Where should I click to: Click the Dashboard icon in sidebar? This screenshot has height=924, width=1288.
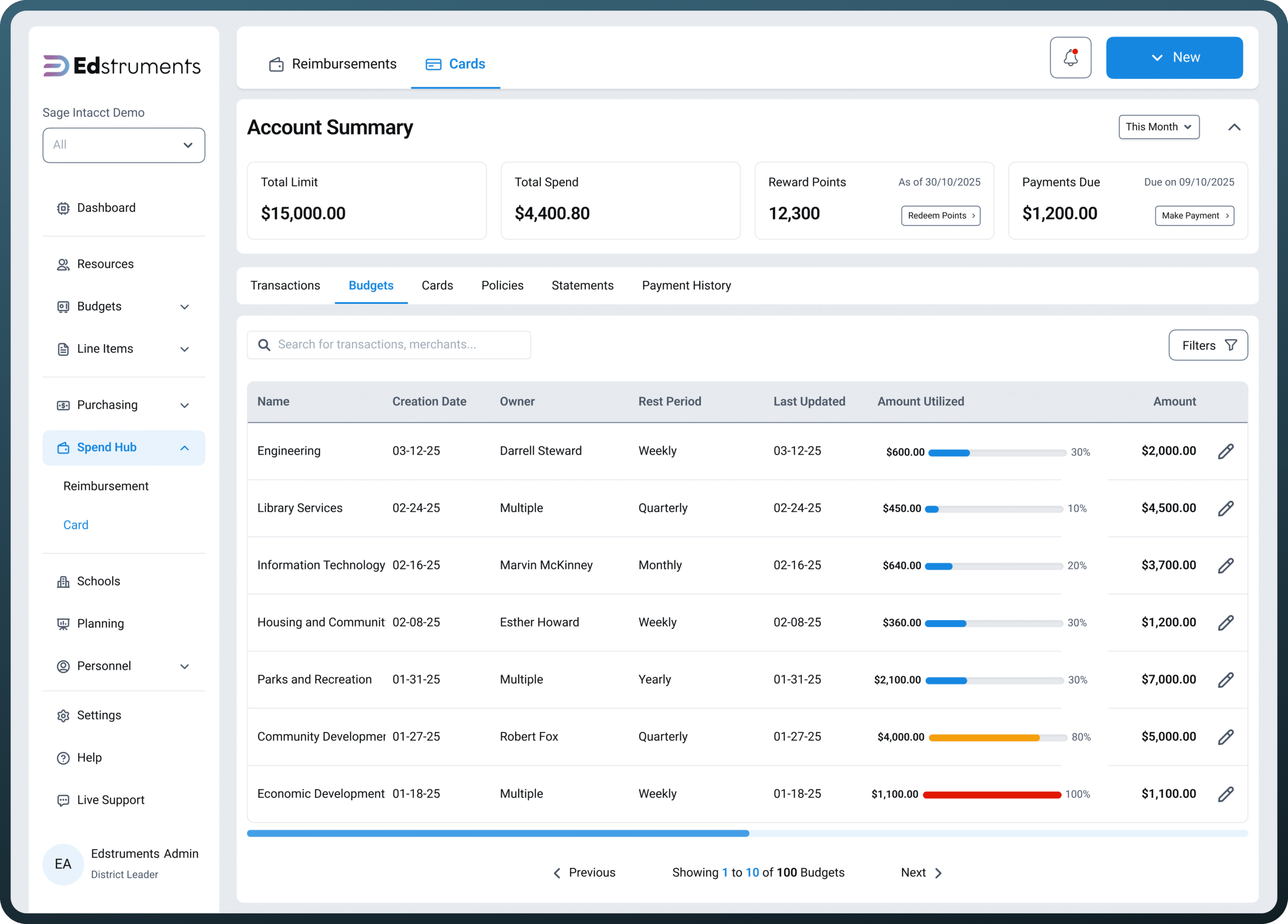click(63, 208)
